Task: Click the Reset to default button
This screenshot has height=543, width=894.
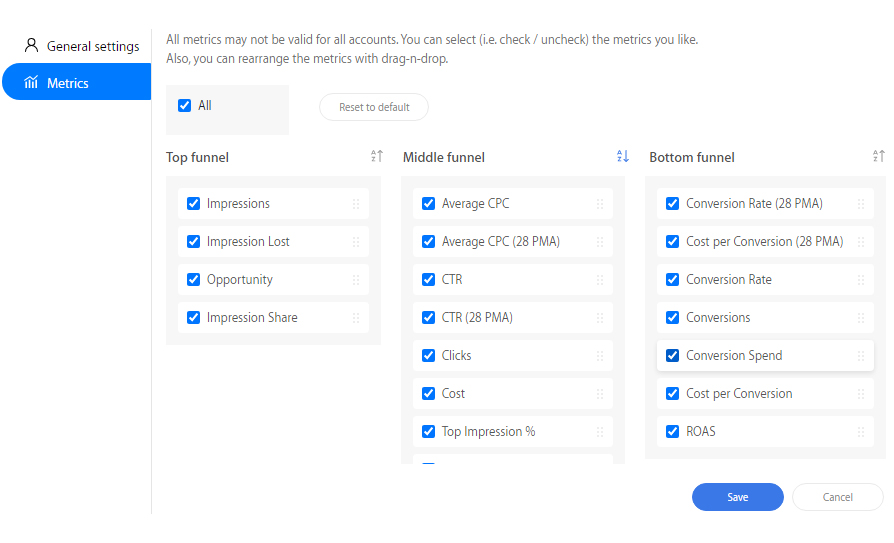Action: [373, 107]
